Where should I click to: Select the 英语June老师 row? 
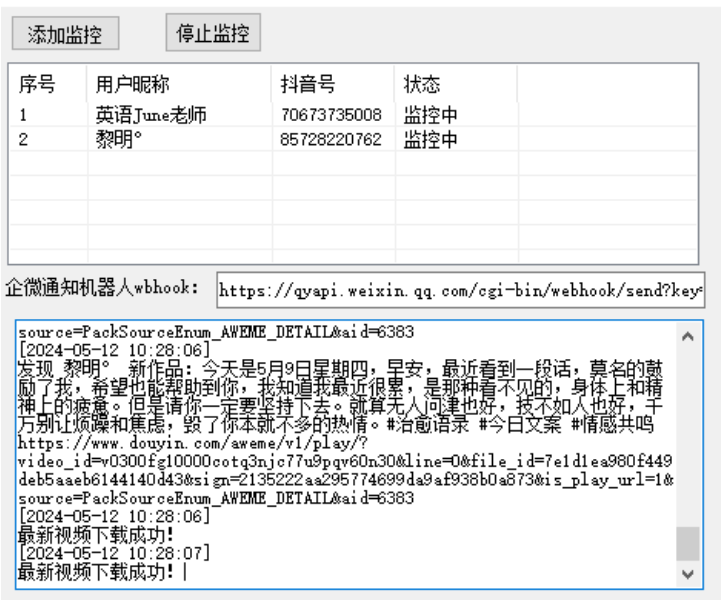[x=151, y=116]
